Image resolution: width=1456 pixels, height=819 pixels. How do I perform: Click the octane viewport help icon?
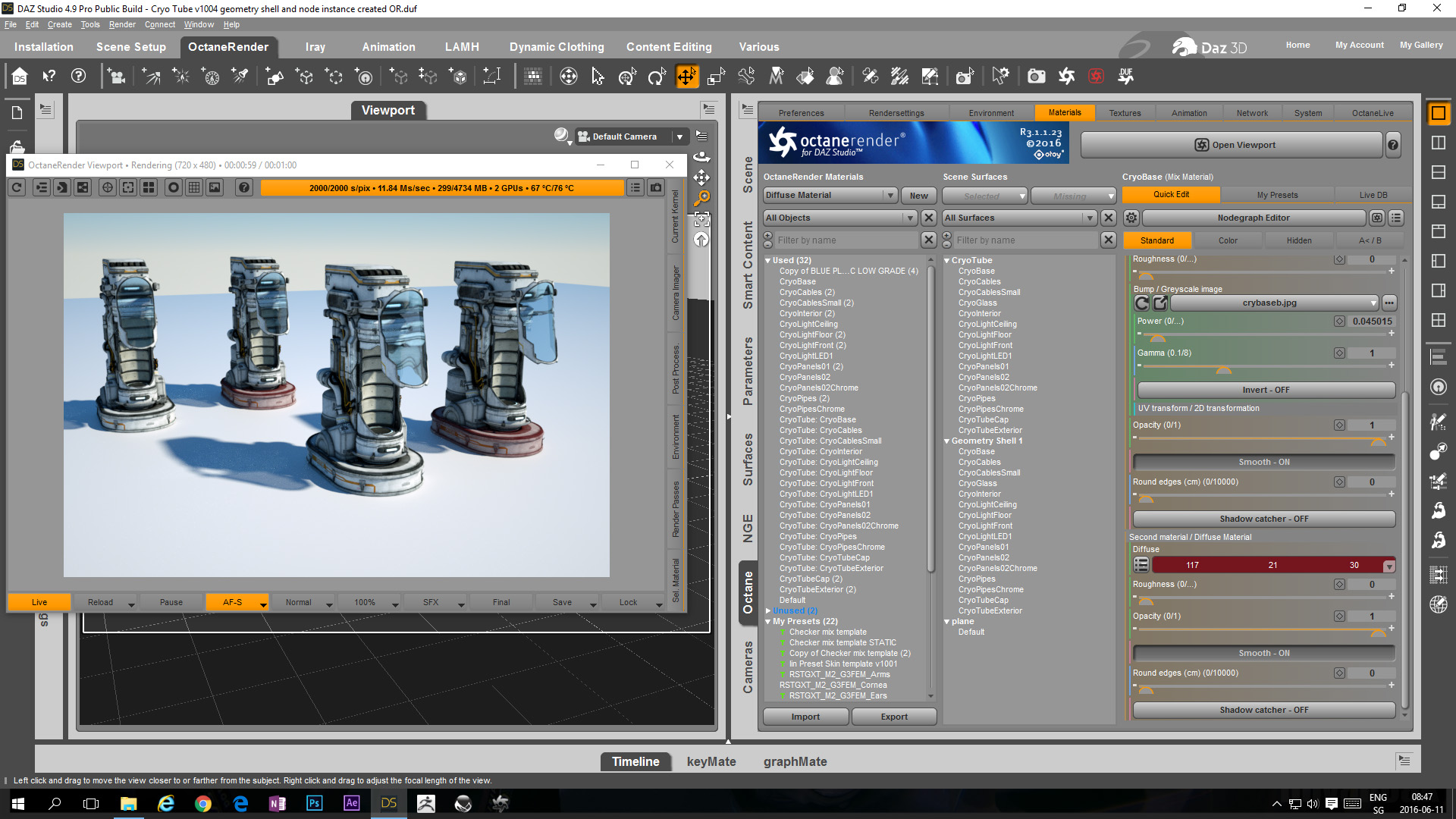click(243, 187)
